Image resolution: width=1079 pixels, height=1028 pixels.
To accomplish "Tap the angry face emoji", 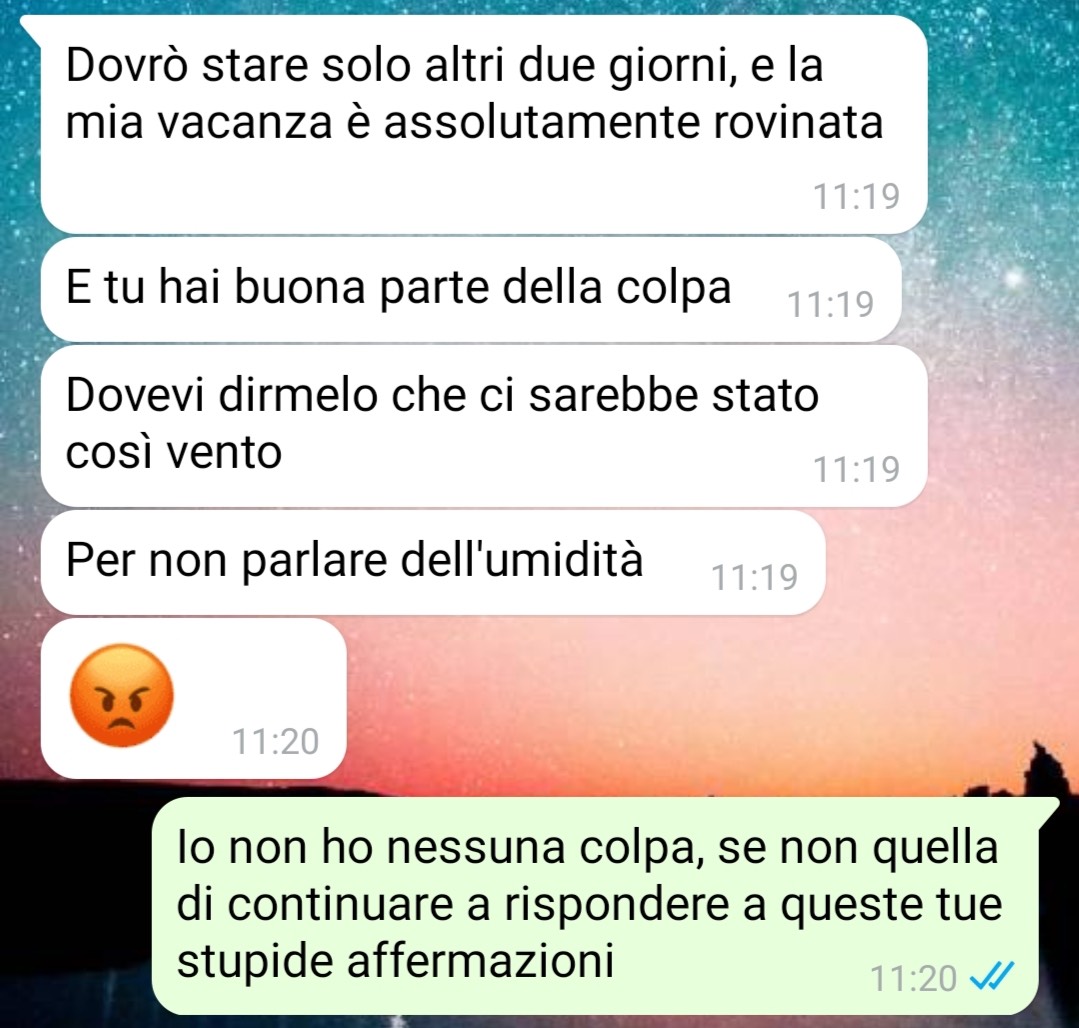I will [122, 695].
